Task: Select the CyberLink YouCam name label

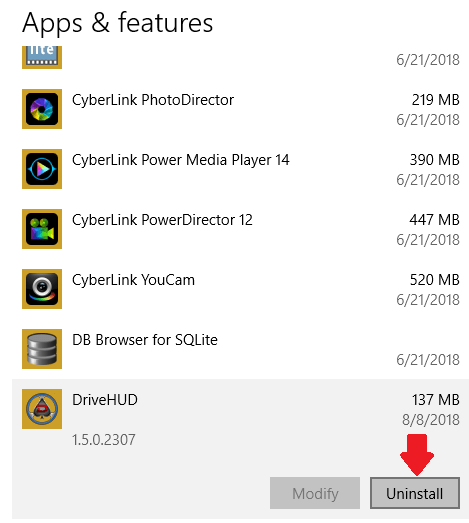Action: tap(133, 280)
